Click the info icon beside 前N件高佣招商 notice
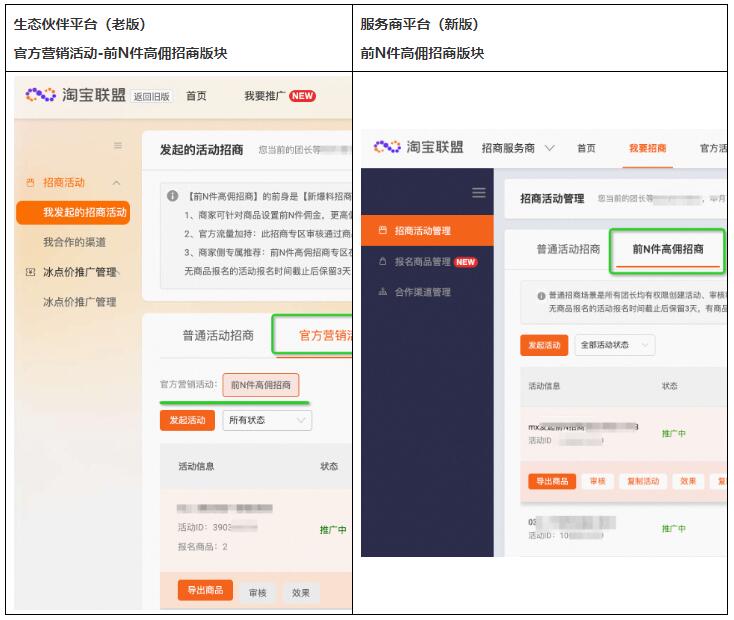This screenshot has width=734, height=620. click(172, 196)
